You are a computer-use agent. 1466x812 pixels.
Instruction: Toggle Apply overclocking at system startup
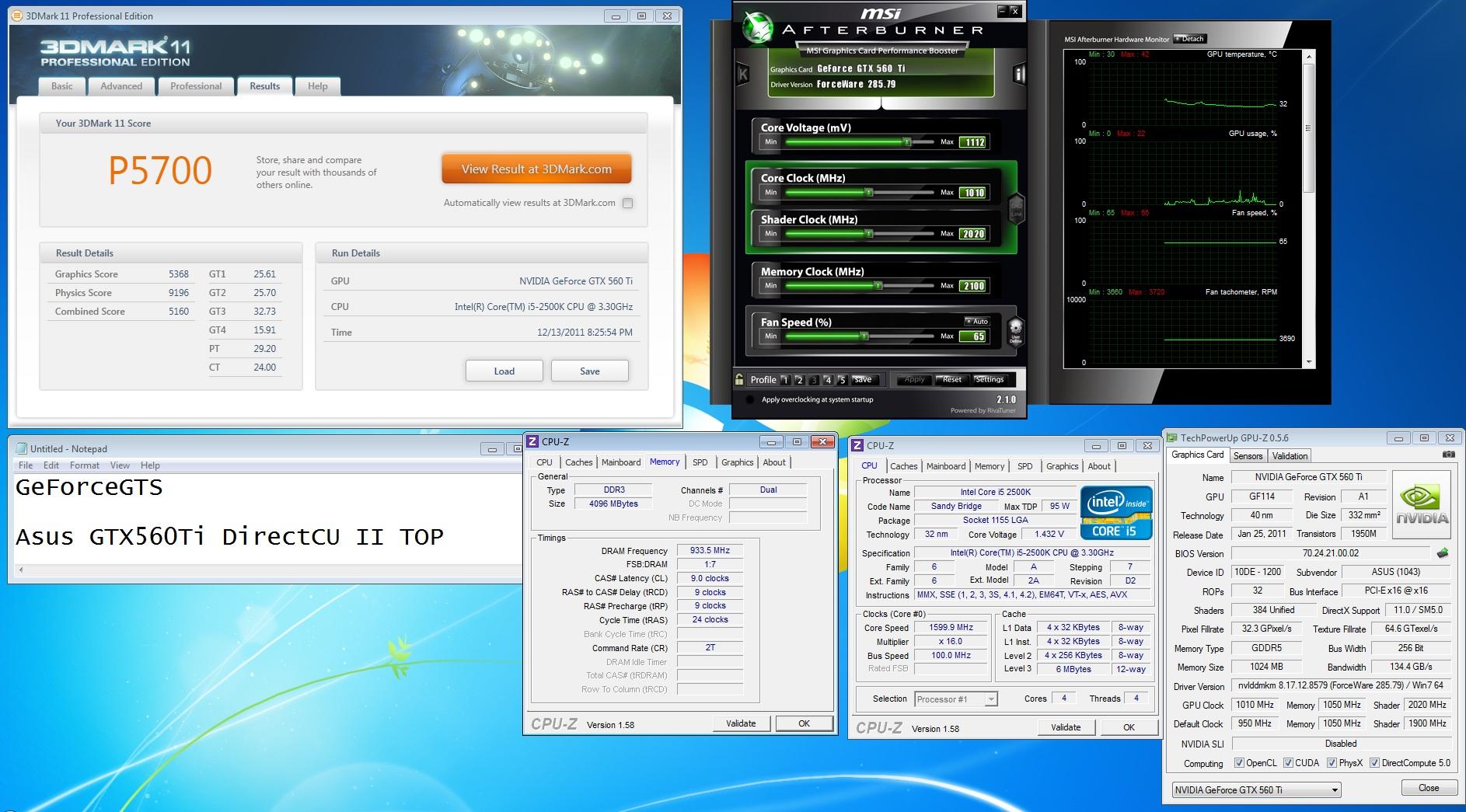click(749, 399)
